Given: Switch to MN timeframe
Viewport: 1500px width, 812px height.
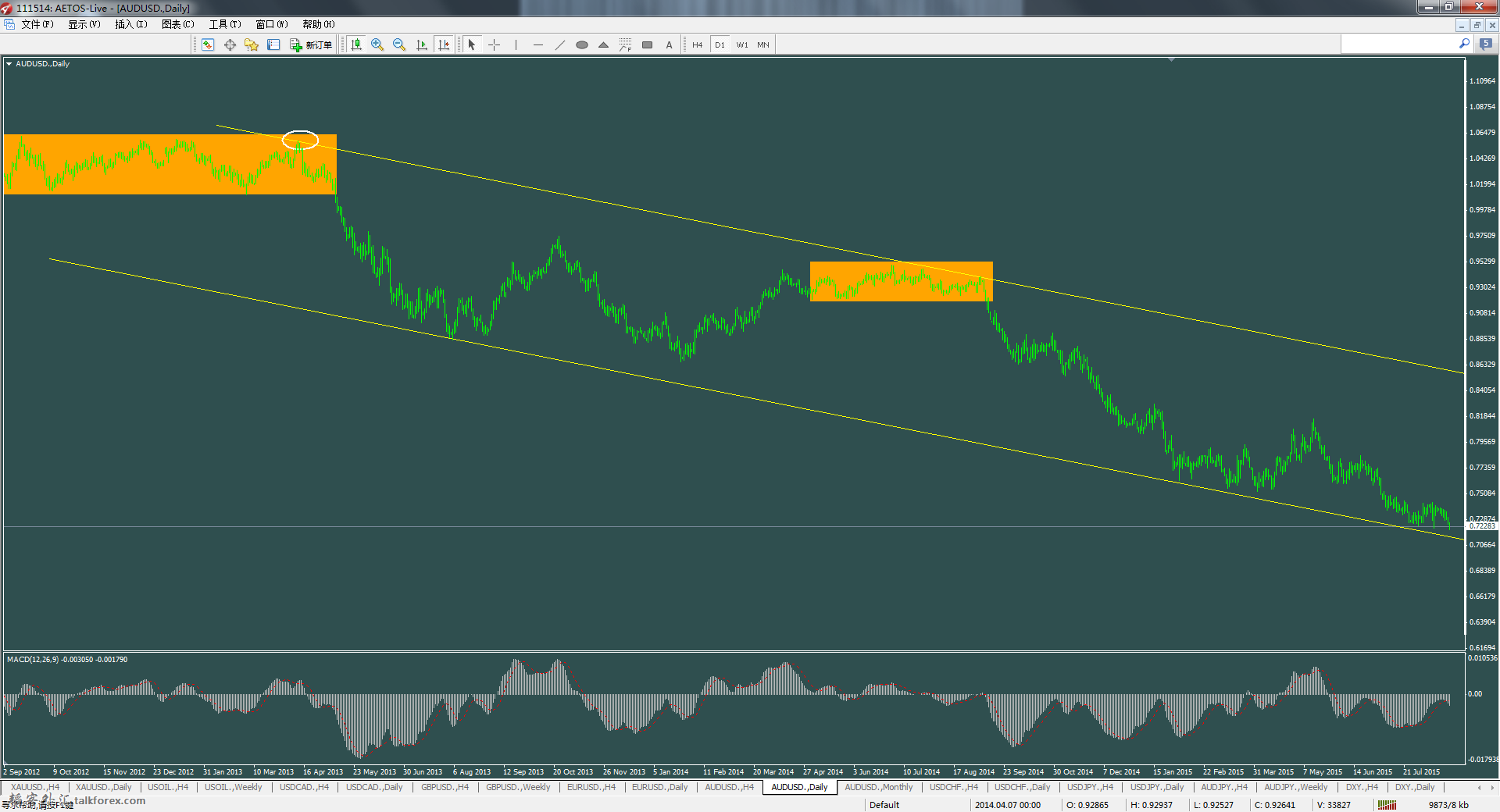Looking at the screenshot, I should [763, 45].
